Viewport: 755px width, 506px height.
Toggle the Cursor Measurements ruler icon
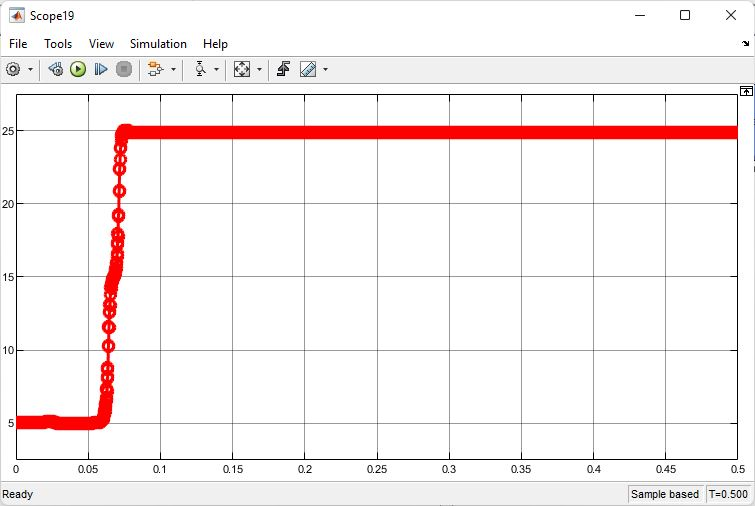pyautogui.click(x=307, y=69)
